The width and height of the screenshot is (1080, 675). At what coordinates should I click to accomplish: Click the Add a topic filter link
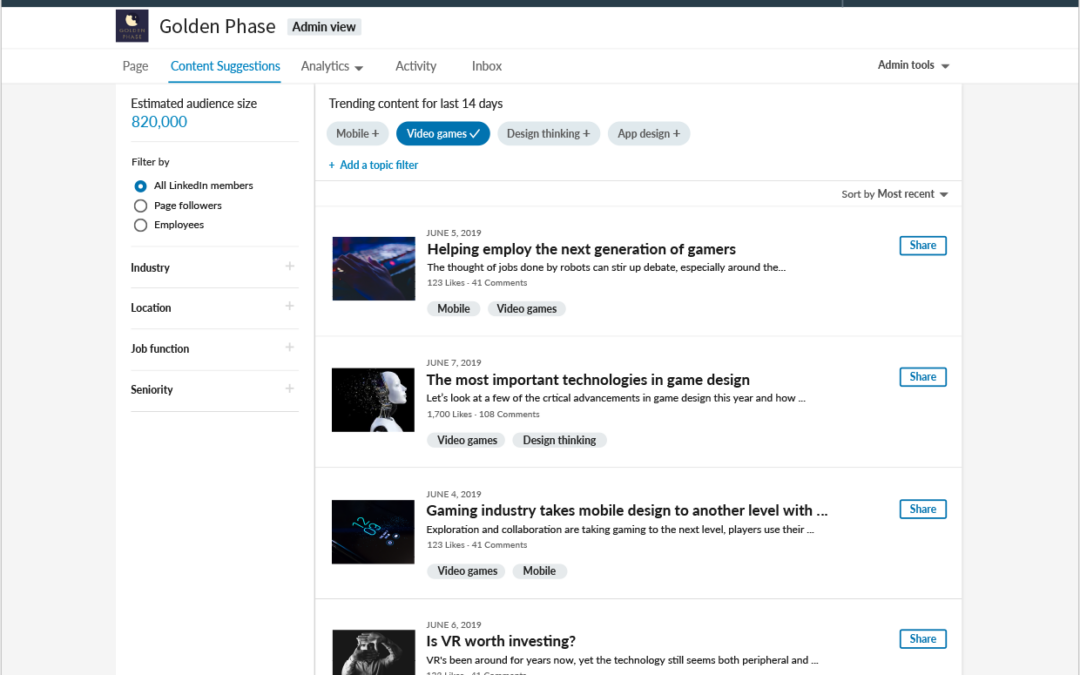coord(373,164)
